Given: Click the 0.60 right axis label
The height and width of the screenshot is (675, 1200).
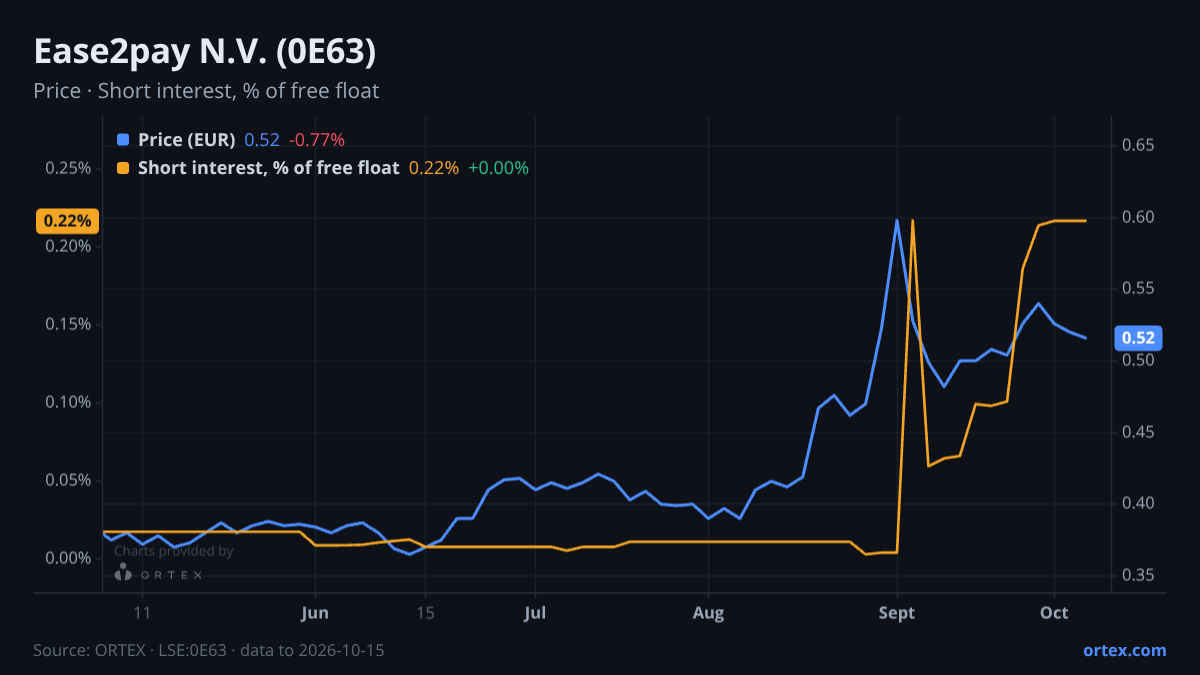Looking at the screenshot, I should tap(1138, 217).
